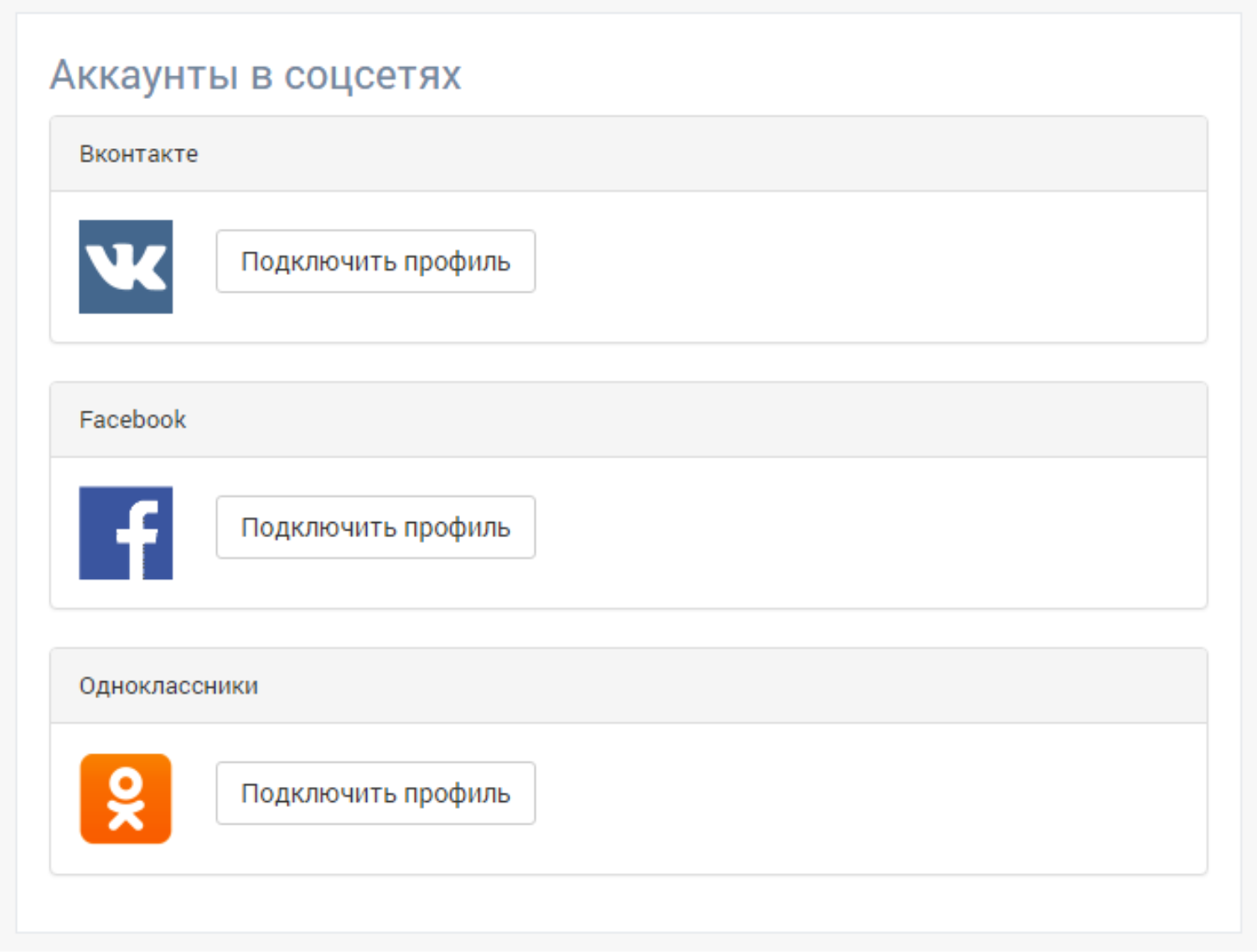Click the gray header bar of Вконтакте panel

coord(628,154)
